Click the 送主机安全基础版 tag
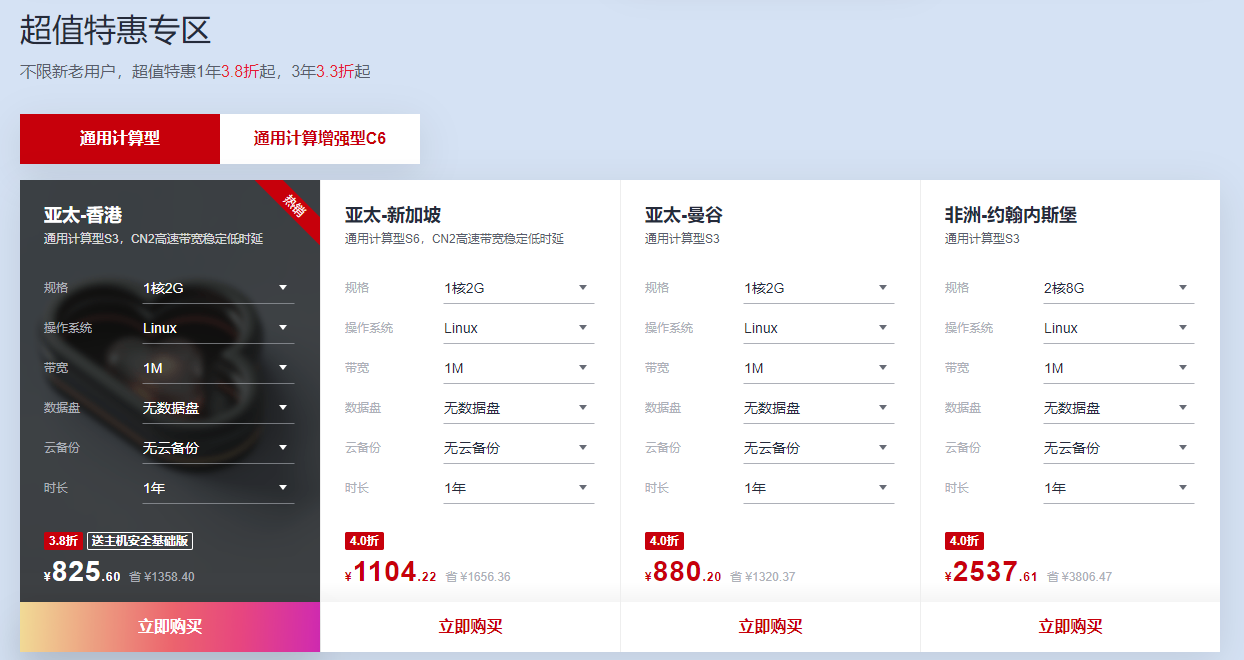Viewport: 1244px width, 660px height. pyautogui.click(x=140, y=541)
